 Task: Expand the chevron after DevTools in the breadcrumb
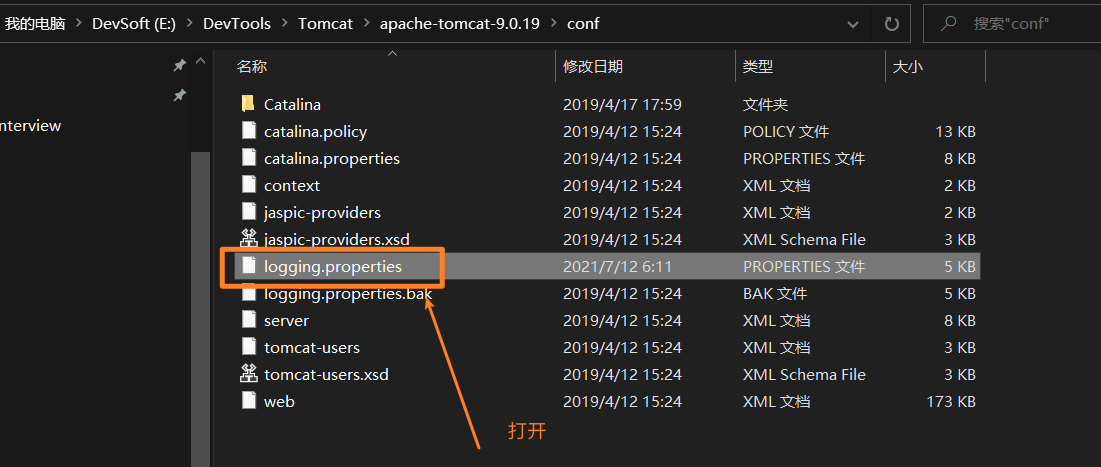(x=284, y=23)
